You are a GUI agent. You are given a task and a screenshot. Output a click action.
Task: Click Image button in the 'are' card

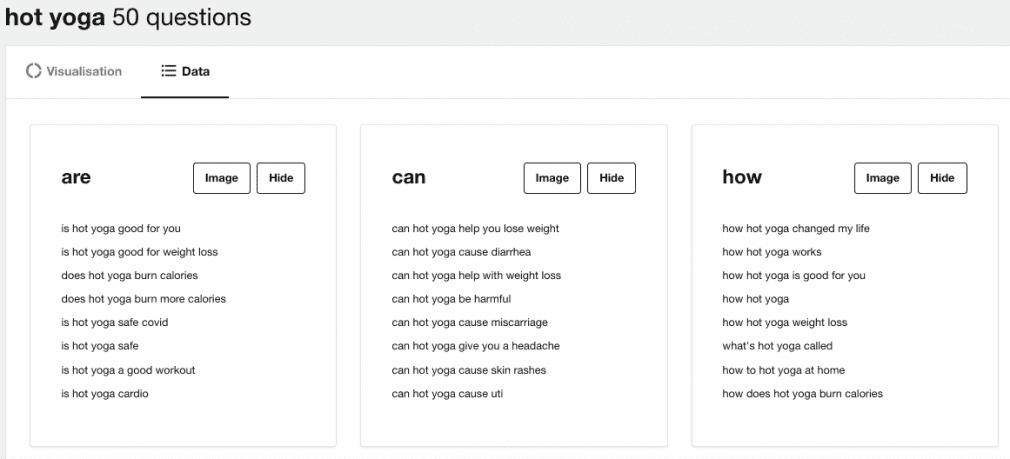[x=222, y=178]
